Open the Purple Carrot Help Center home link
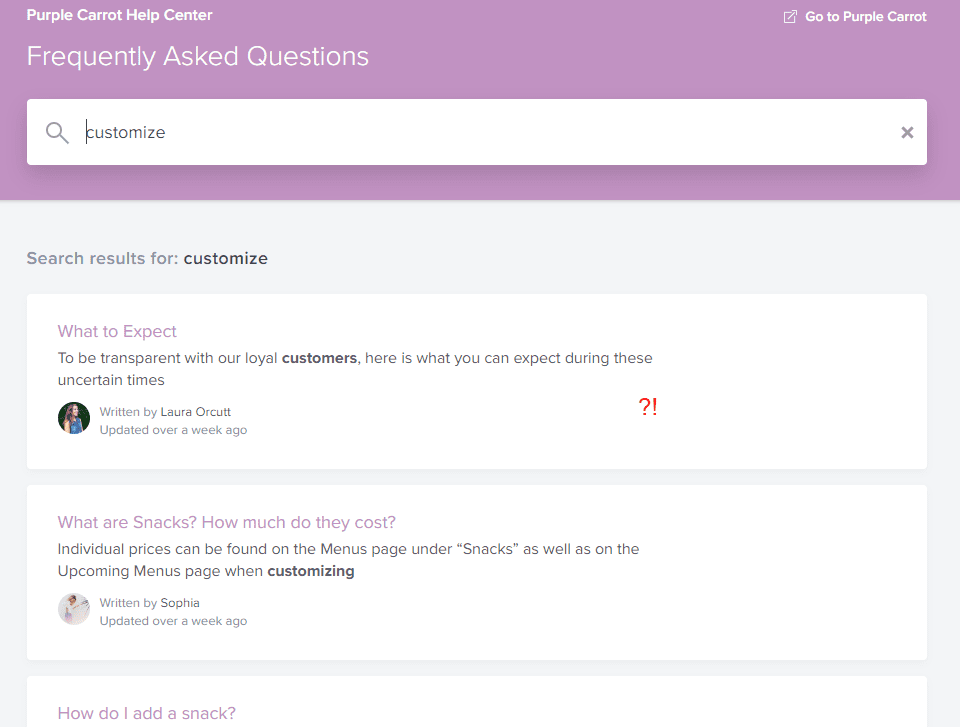960x727 pixels. point(119,15)
